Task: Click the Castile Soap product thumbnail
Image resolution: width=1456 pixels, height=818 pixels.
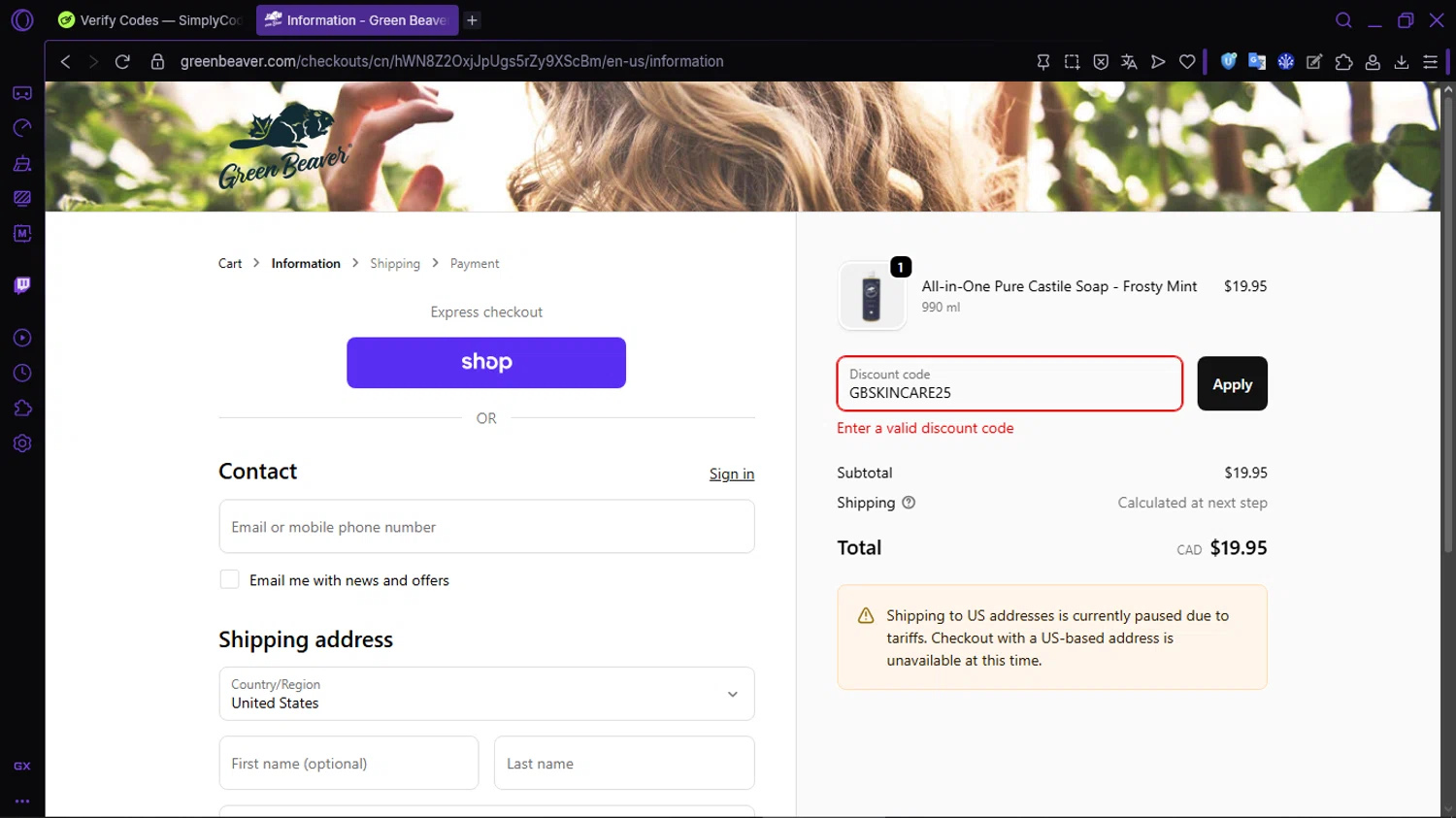Action: click(872, 296)
